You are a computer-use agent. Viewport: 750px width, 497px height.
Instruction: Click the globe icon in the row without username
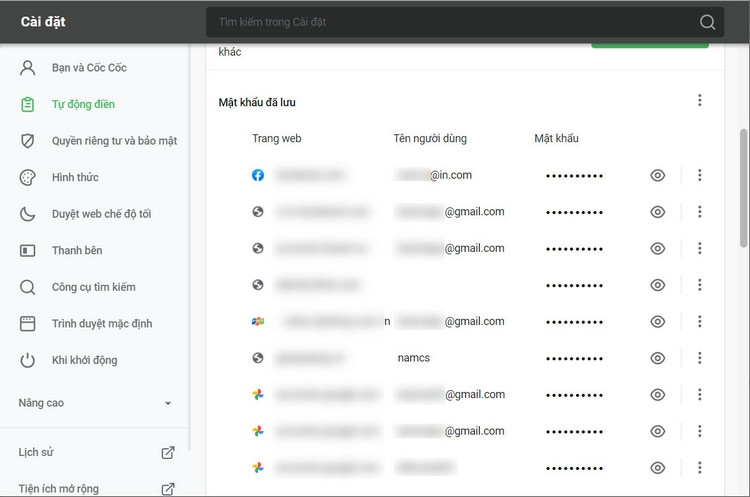[258, 285]
